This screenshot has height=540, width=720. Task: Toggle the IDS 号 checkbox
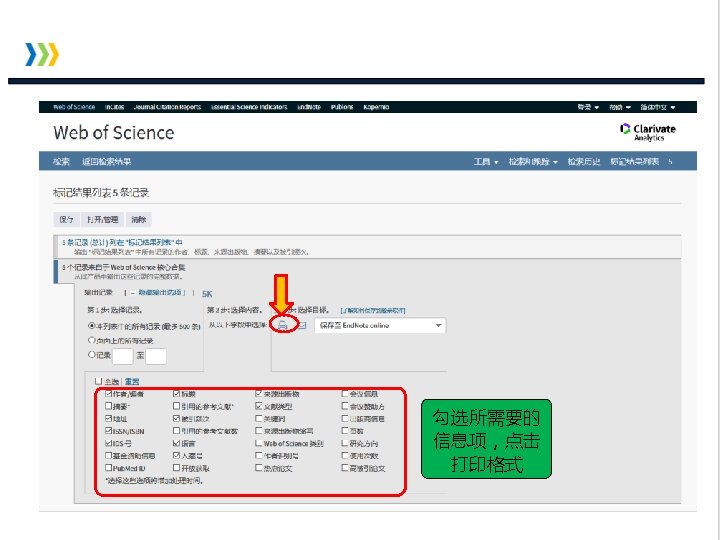tap(108, 443)
